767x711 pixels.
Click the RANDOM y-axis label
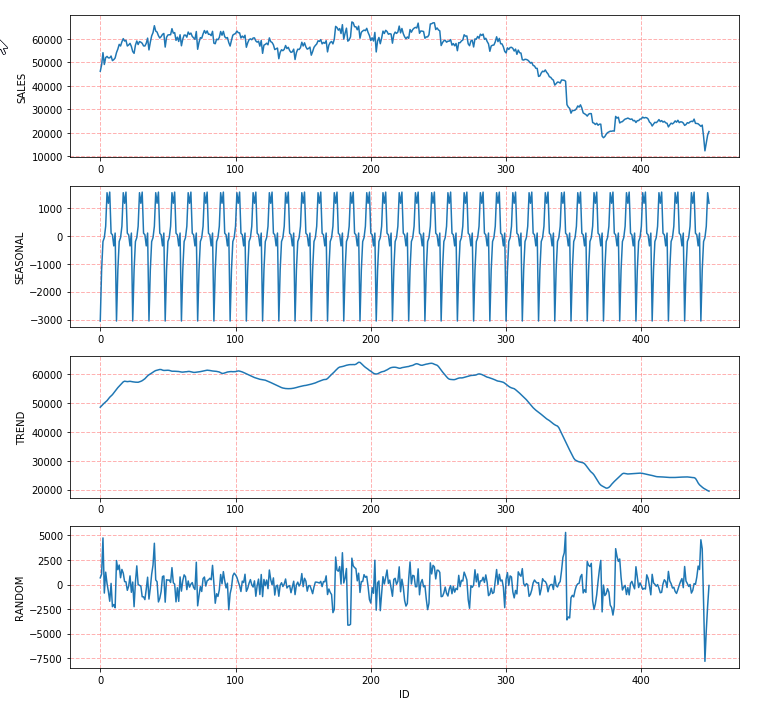(19, 599)
